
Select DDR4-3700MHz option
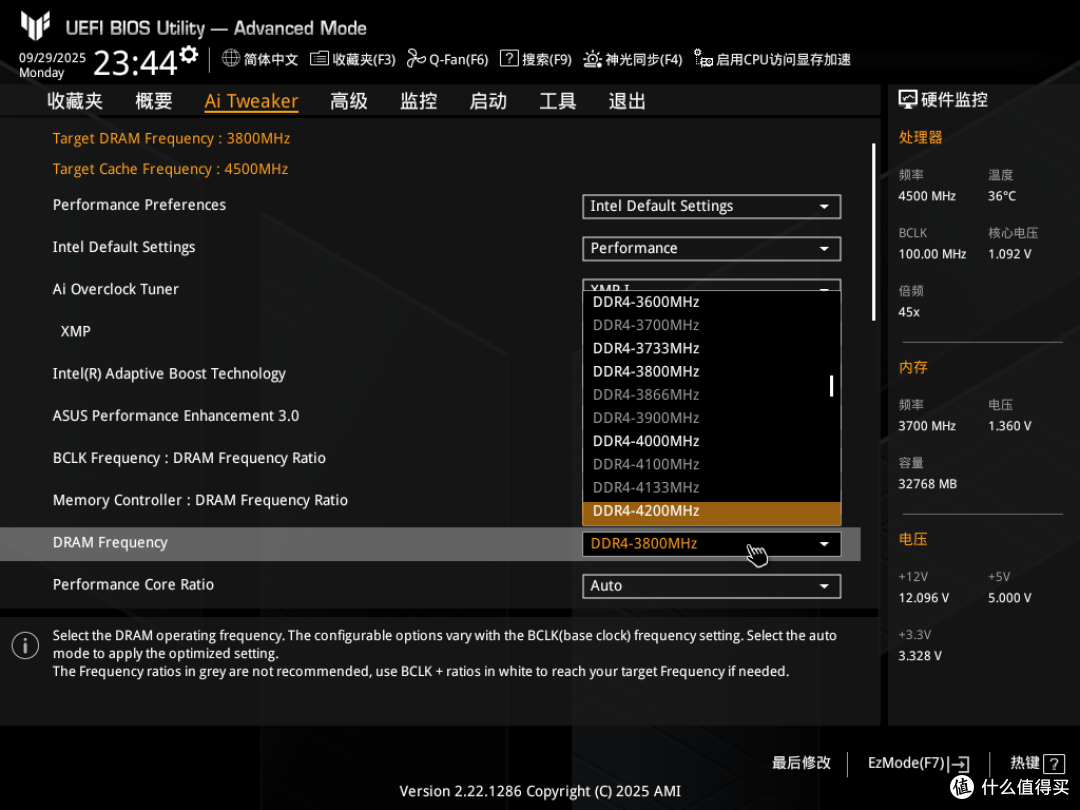[x=712, y=325]
